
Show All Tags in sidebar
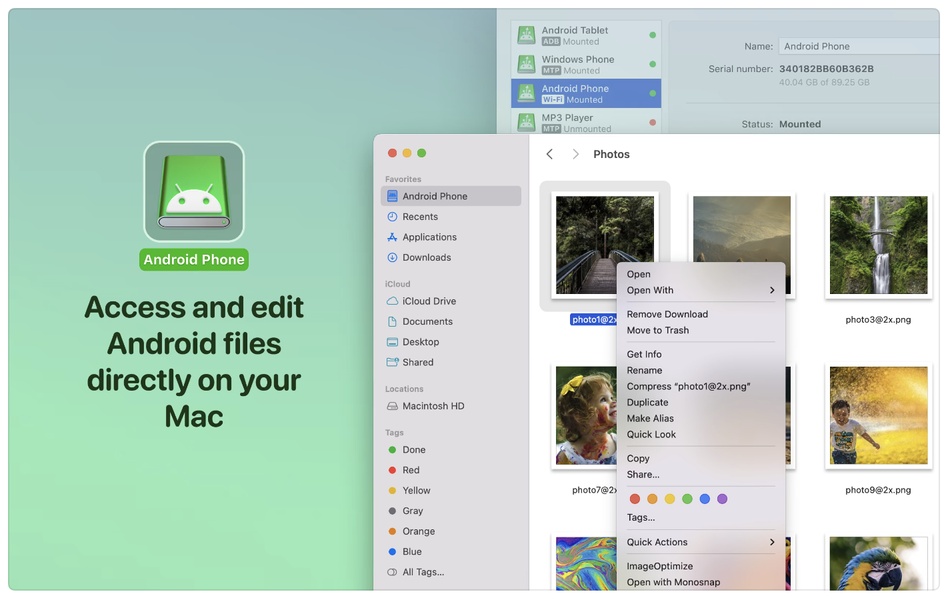[450, 572]
